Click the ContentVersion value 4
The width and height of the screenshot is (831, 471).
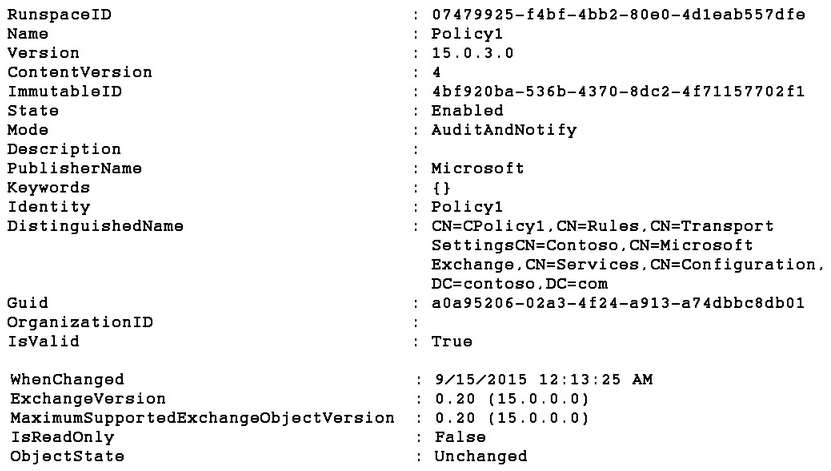pyautogui.click(x=437, y=72)
